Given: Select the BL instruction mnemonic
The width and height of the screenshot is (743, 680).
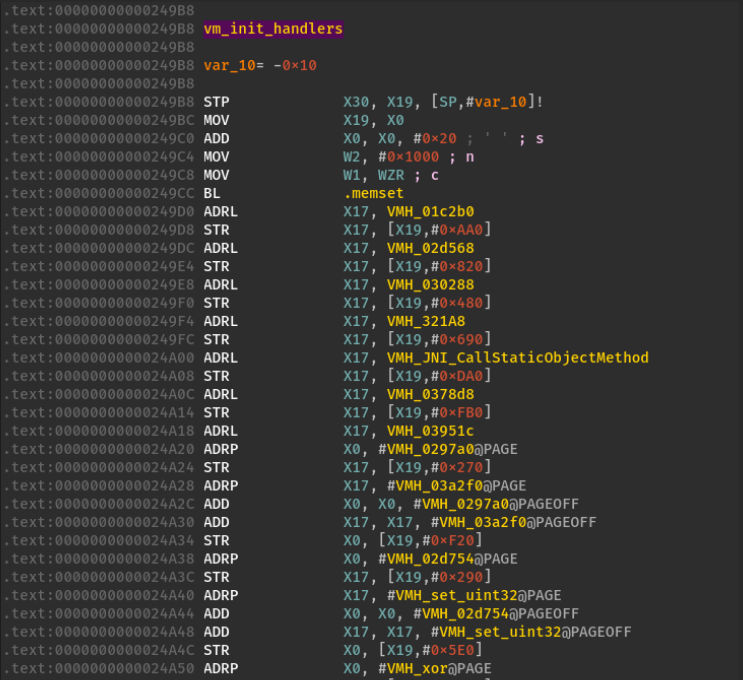Looking at the screenshot, I should 212,193.
